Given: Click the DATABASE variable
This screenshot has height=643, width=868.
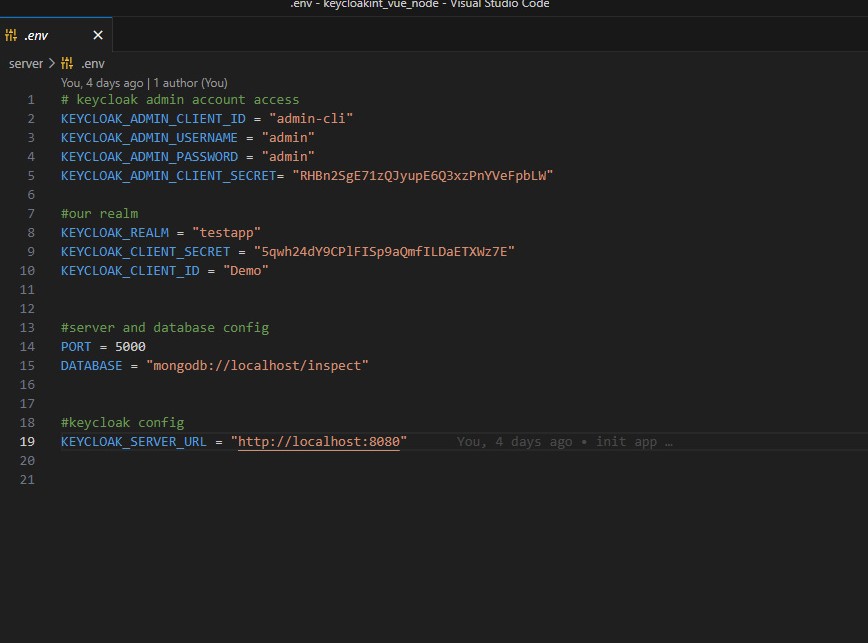Looking at the screenshot, I should pyautogui.click(x=91, y=366).
